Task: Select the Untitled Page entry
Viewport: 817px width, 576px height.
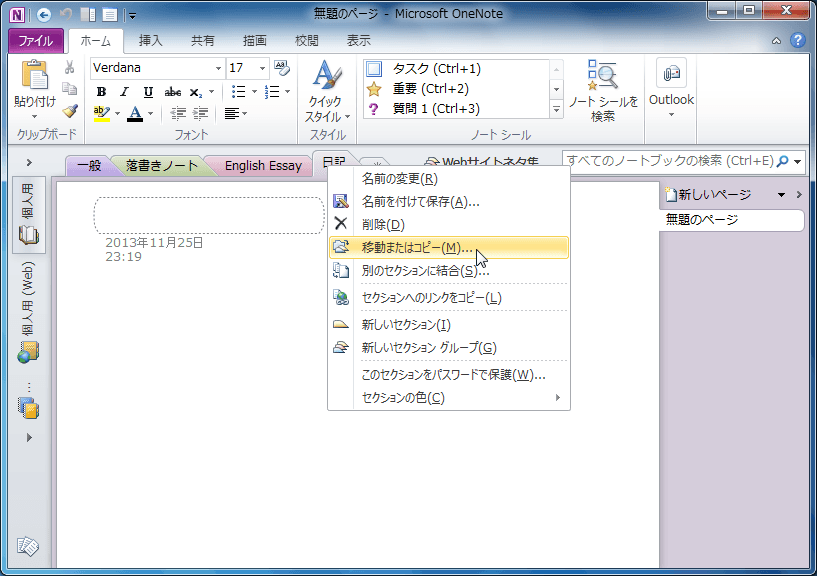Action: pyautogui.click(x=732, y=220)
